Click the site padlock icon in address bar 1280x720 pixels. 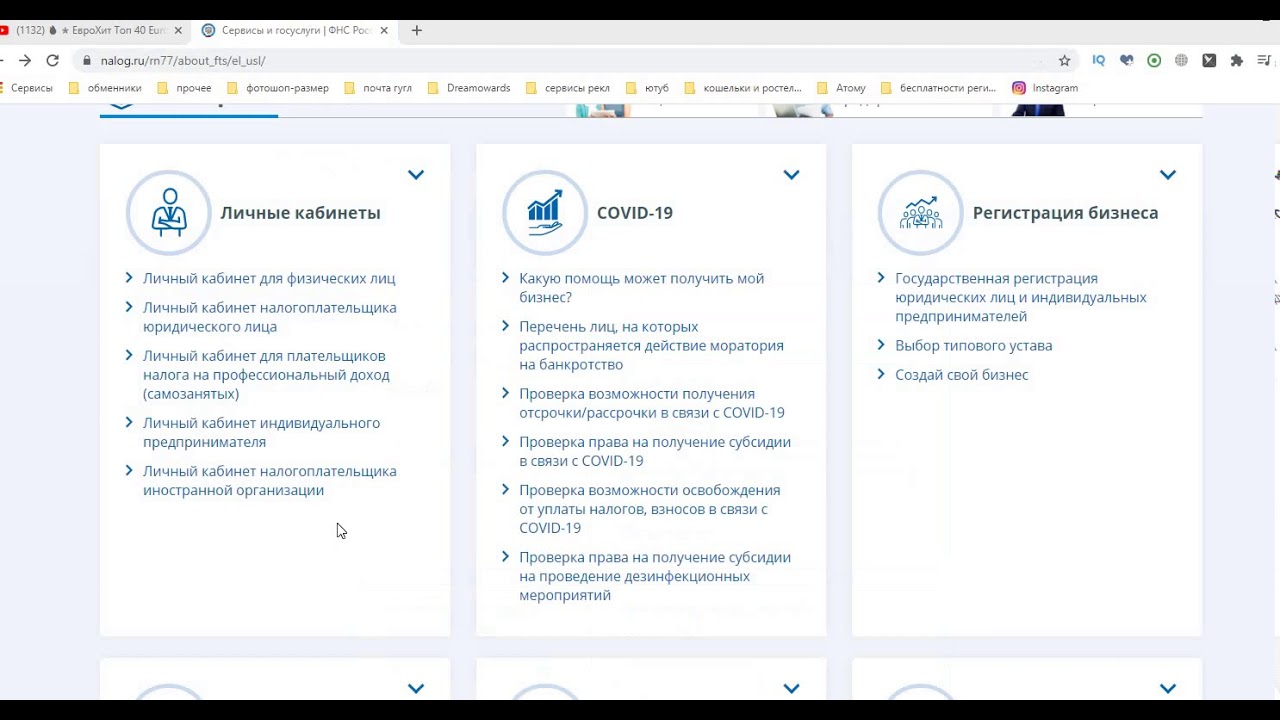pos(87,60)
